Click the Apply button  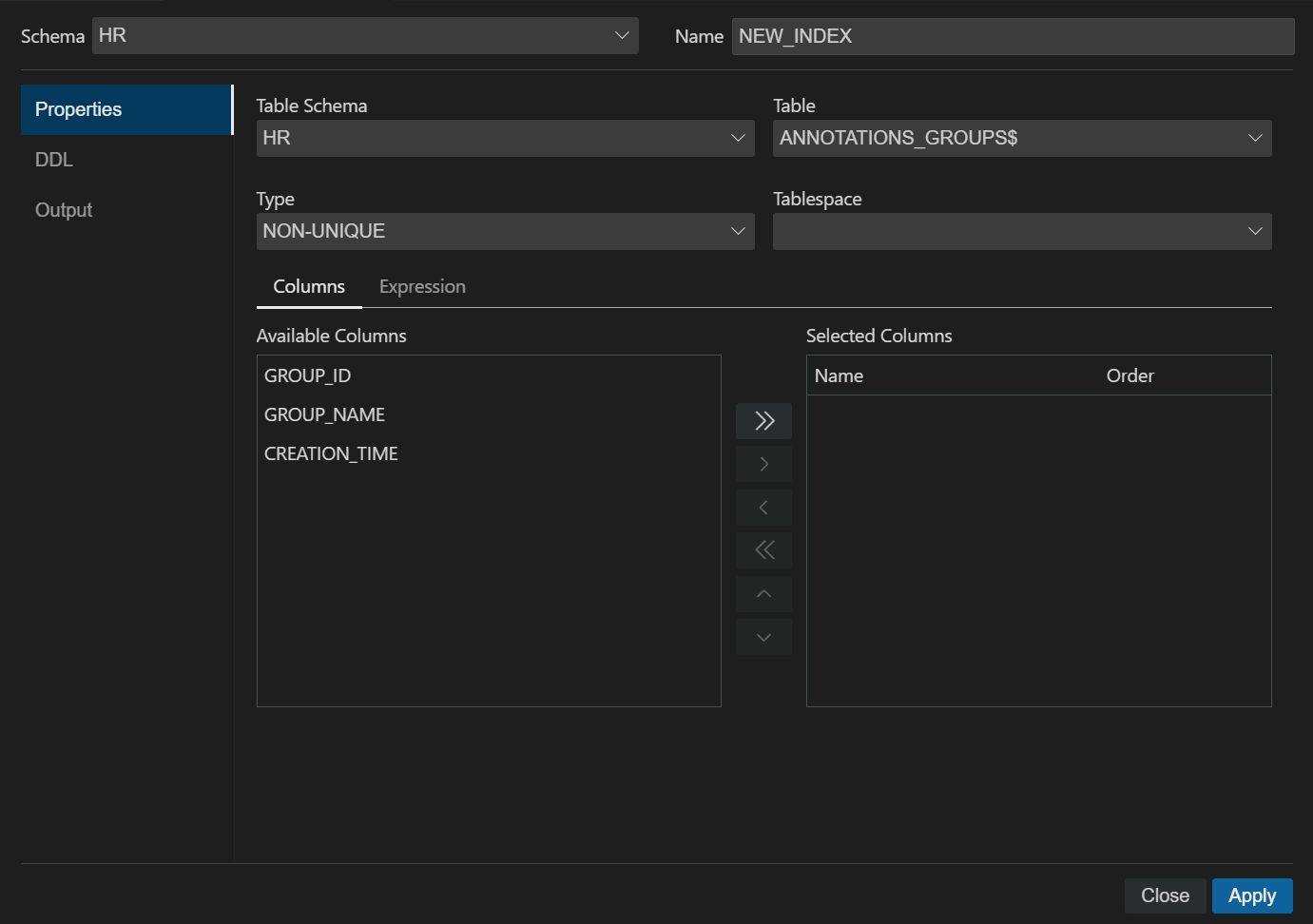[x=1251, y=895]
